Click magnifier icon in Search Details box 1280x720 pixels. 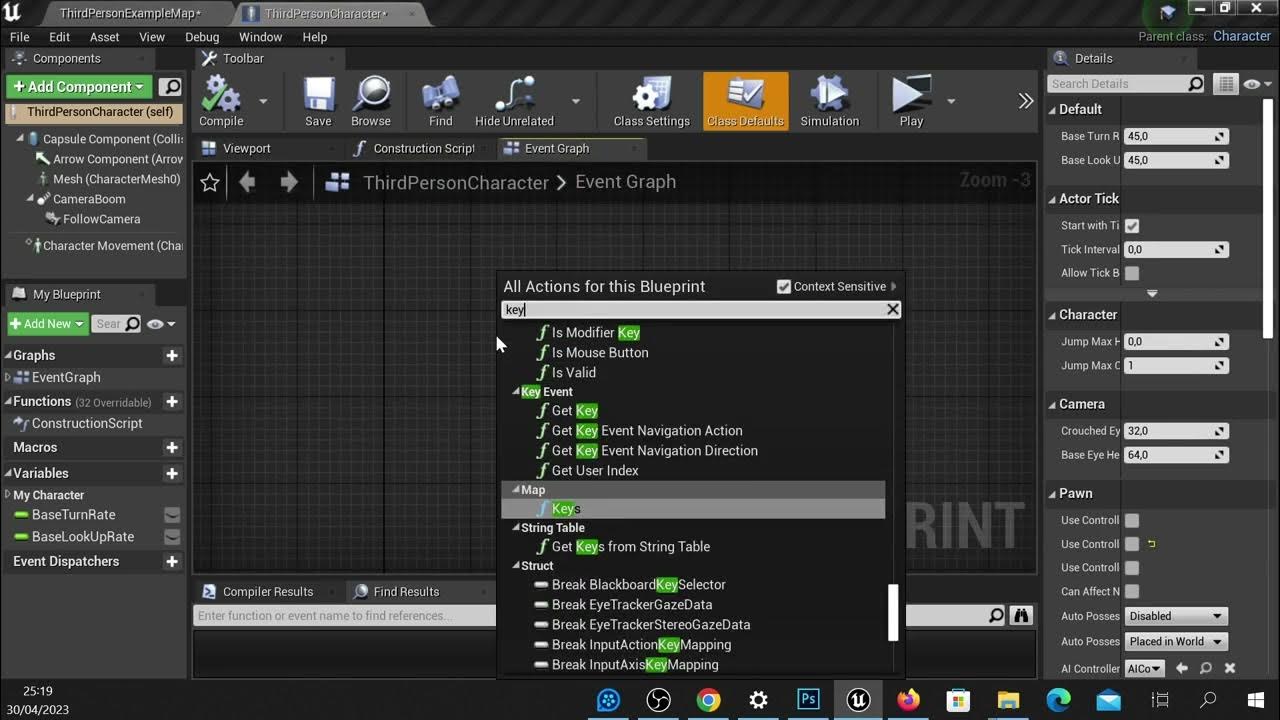pyautogui.click(x=1196, y=84)
